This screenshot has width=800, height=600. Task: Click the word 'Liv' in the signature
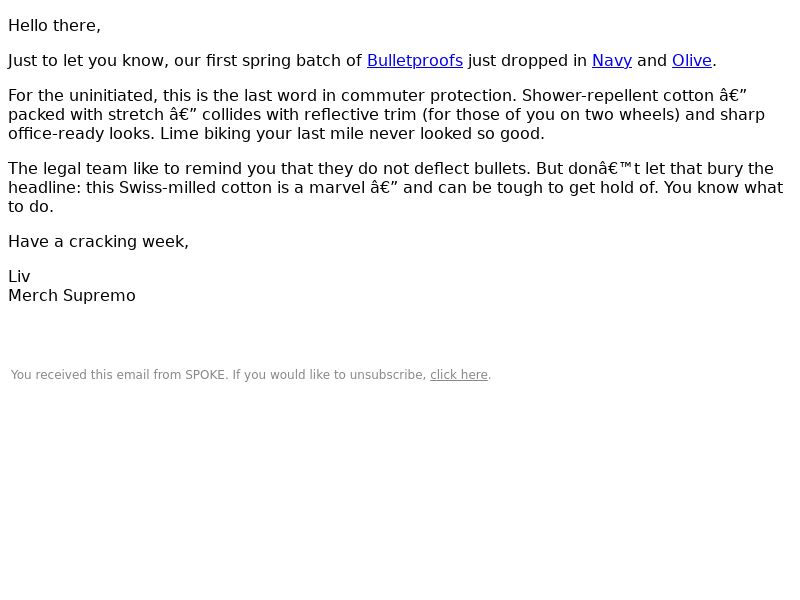(x=19, y=277)
